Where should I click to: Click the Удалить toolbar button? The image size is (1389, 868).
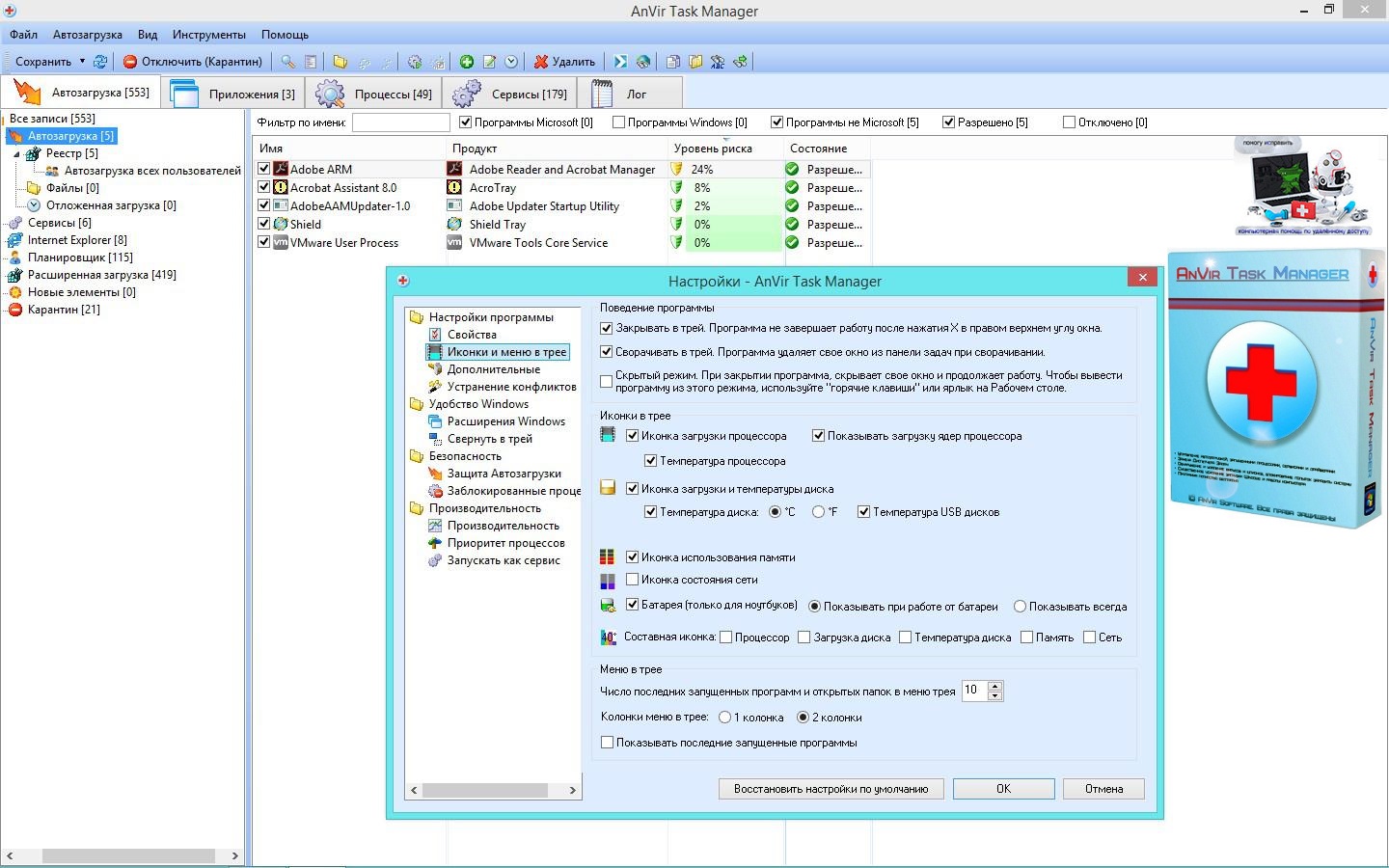click(565, 62)
